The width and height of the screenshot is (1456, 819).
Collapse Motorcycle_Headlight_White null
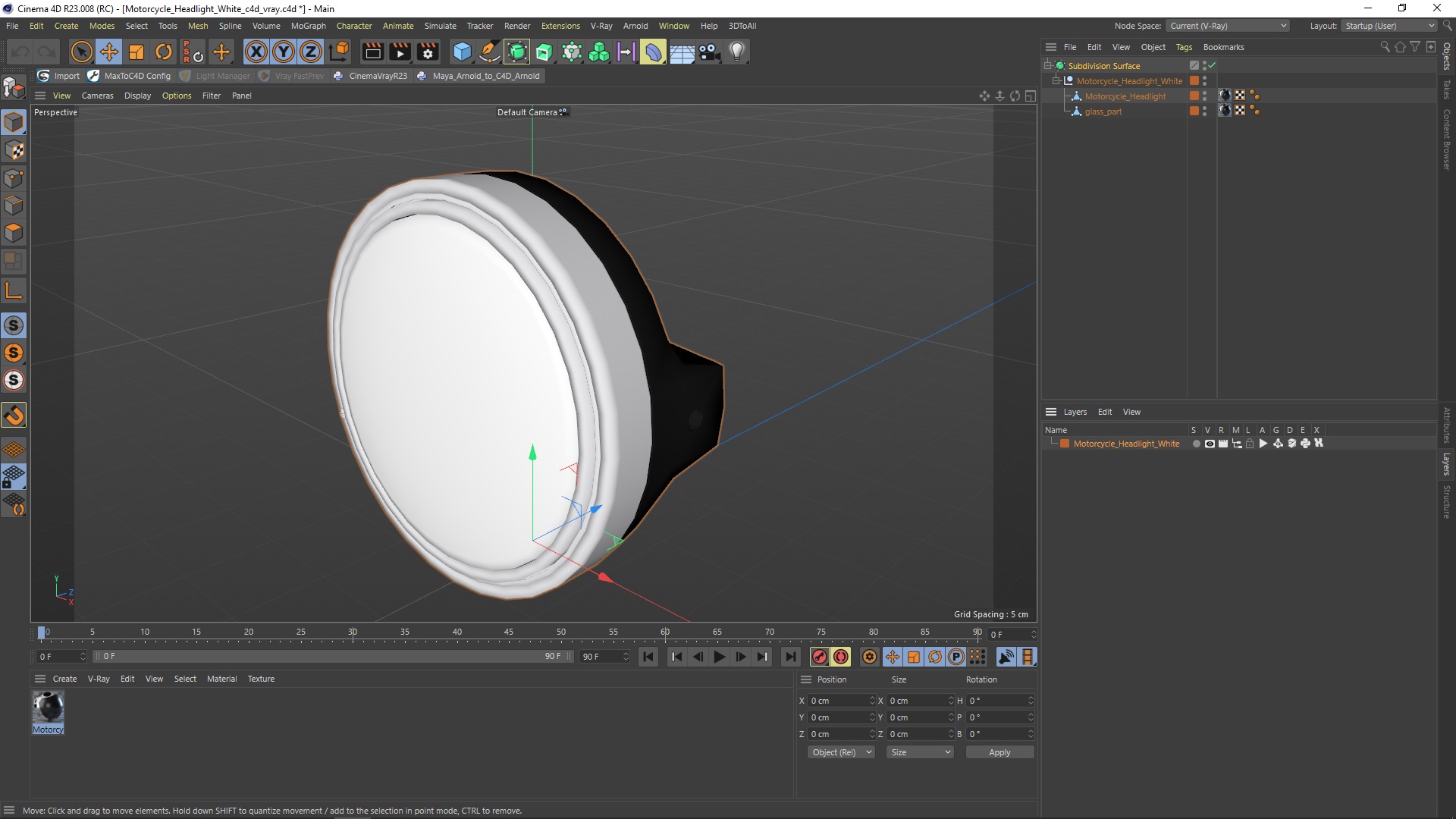[1056, 81]
